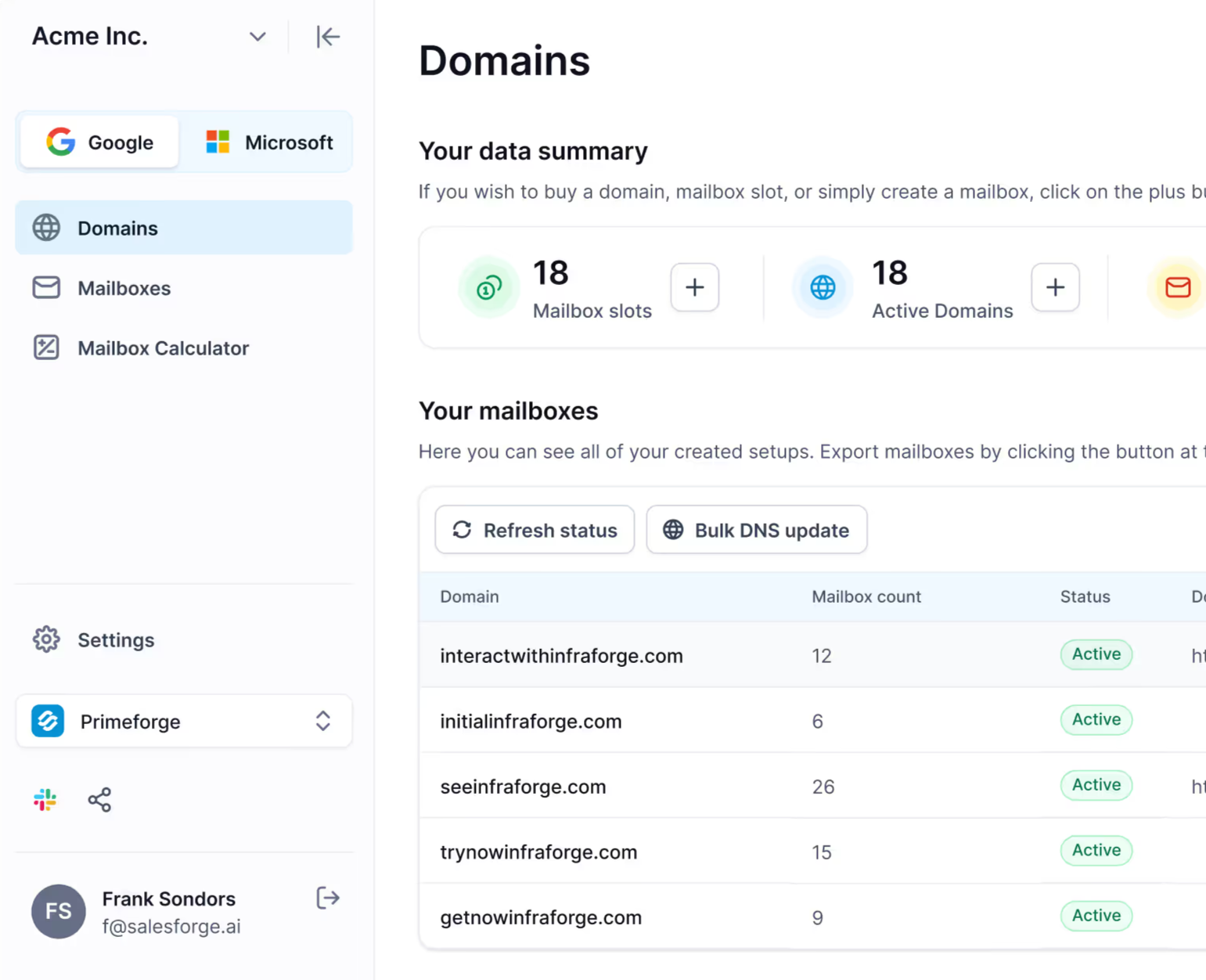Select the interactwithinfraforge.com domain row
Screen dimensions: 1206x980
[813, 655]
